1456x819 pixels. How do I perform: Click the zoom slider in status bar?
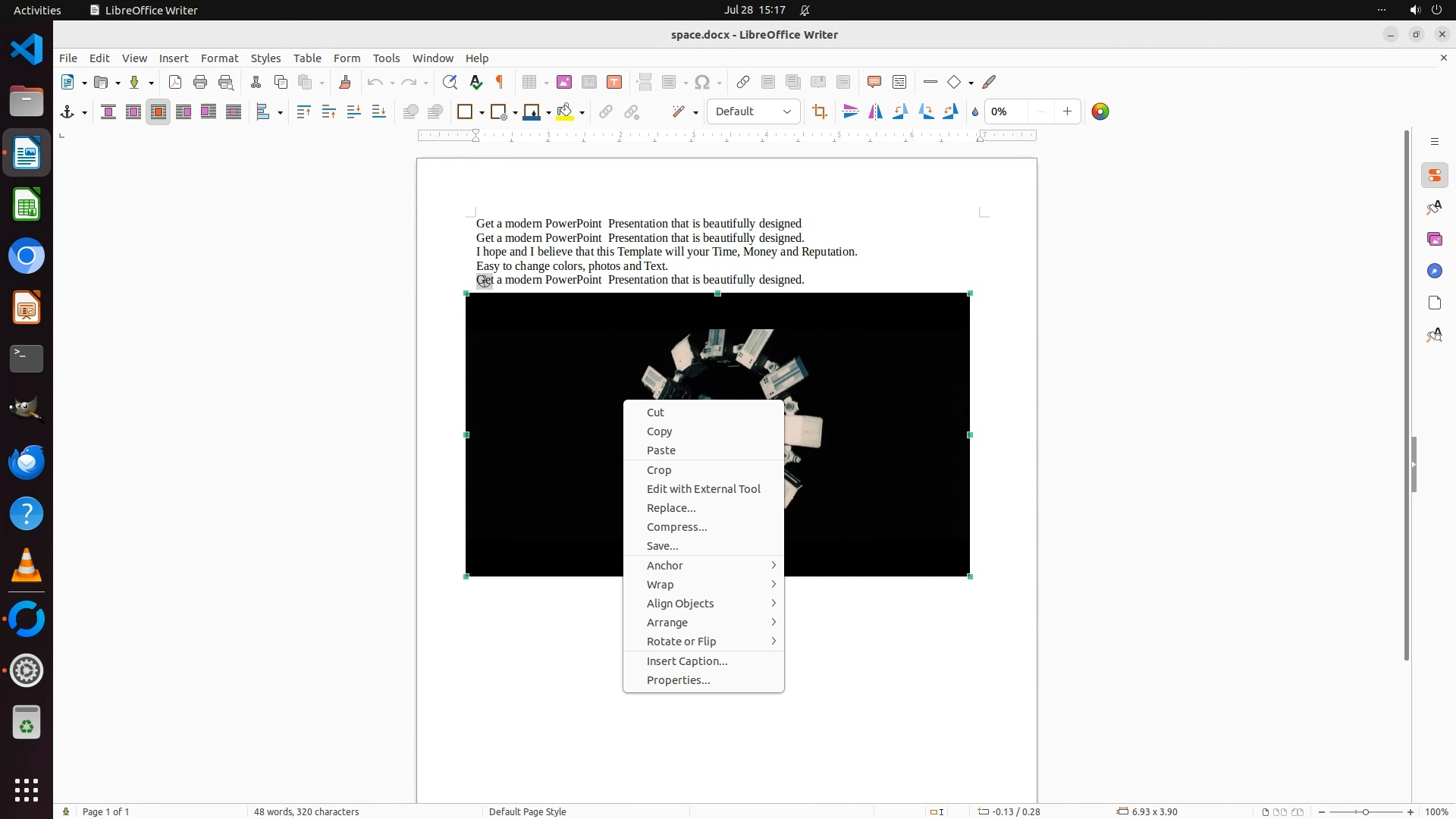(x=1365, y=812)
